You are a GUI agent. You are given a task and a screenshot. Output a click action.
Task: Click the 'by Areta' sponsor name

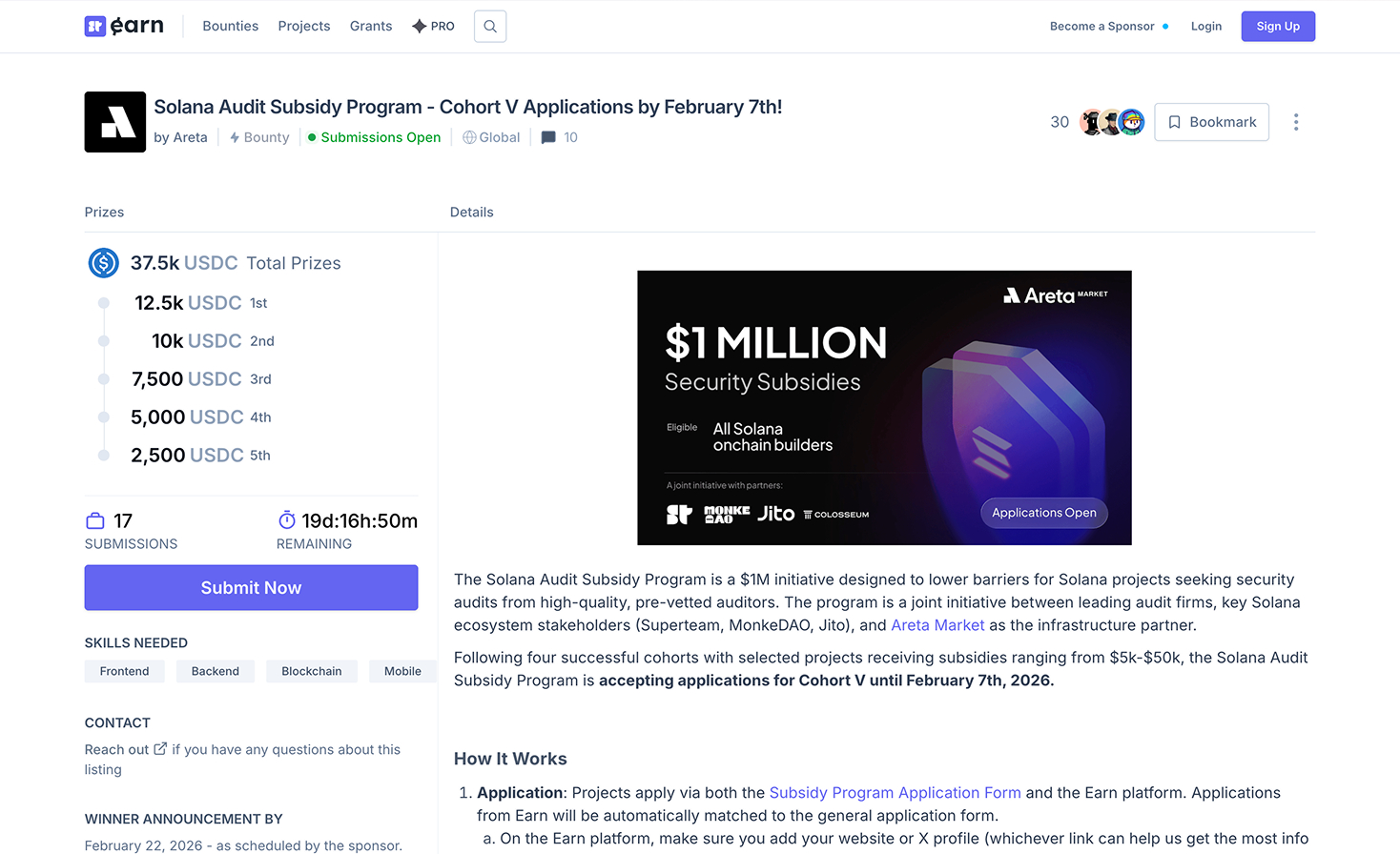(x=180, y=137)
